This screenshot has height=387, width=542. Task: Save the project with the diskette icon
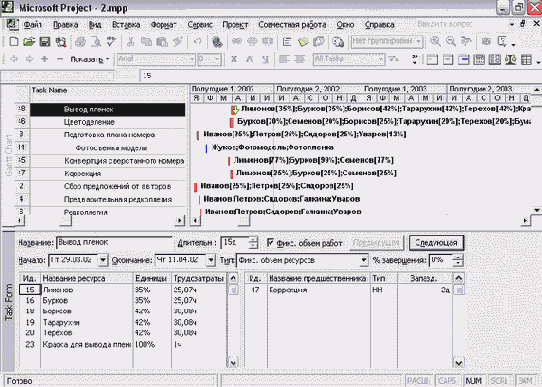pos(45,42)
